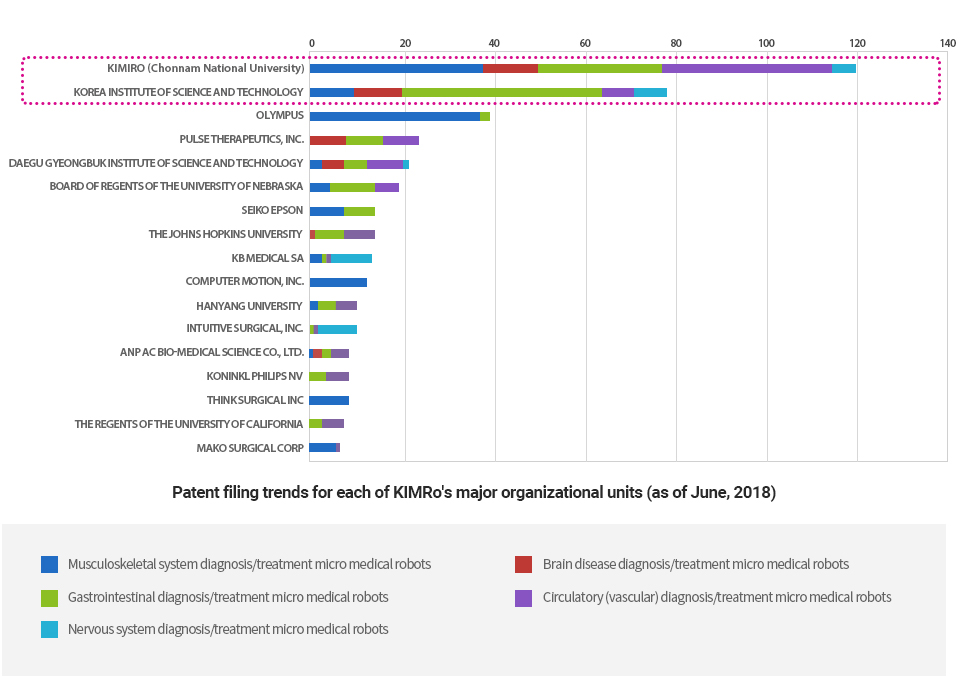Click Korea Institute's cyan nervous system segment
Screen dimensions: 960x678
click(x=650, y=92)
